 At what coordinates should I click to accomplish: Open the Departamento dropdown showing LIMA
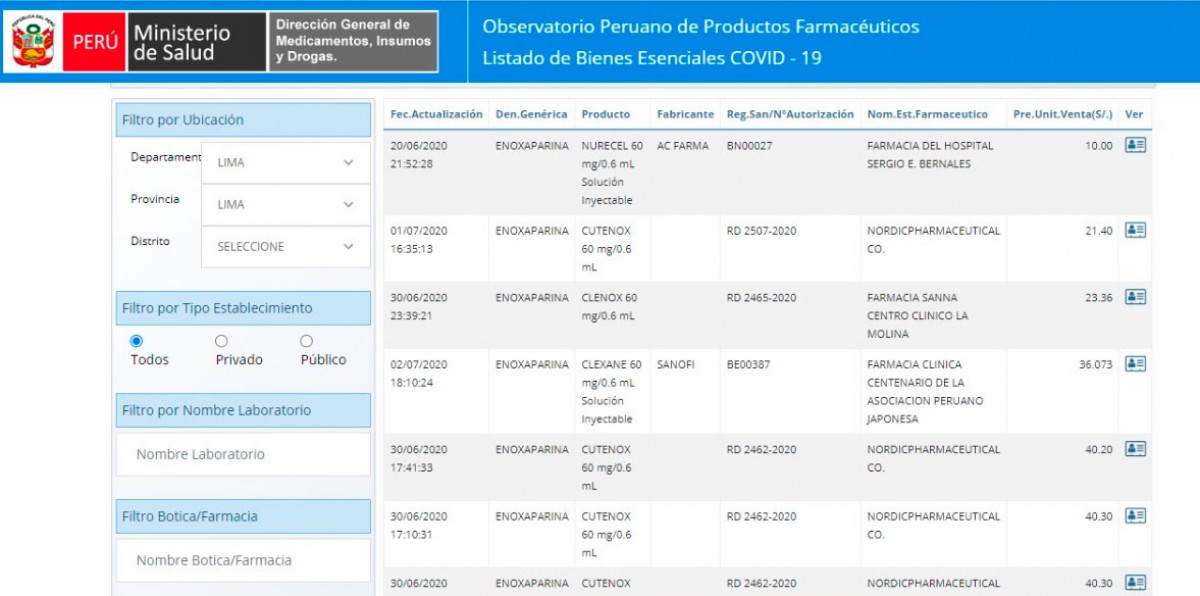click(285, 162)
